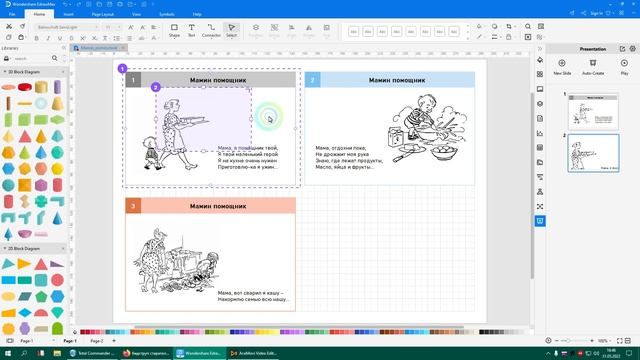Screen dimensions: 640x360
Task: Switch to the Page-2 sheet tab
Action: pos(97,340)
